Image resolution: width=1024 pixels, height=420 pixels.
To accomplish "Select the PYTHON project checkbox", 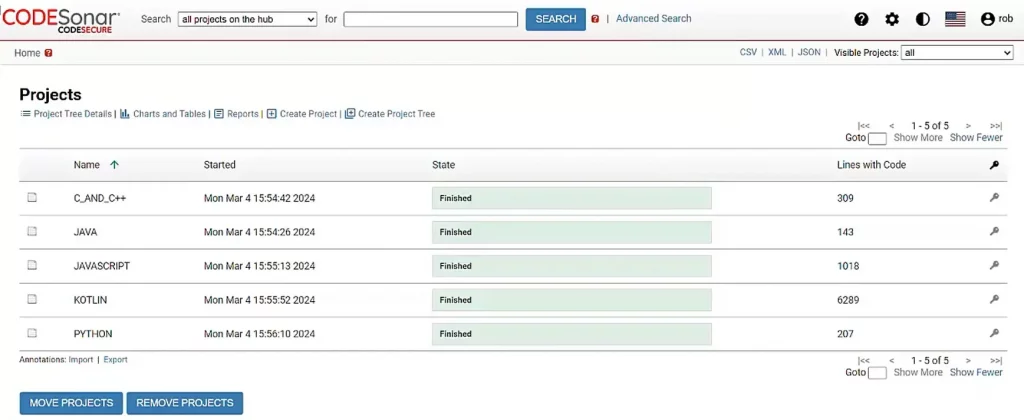I will coord(32,333).
